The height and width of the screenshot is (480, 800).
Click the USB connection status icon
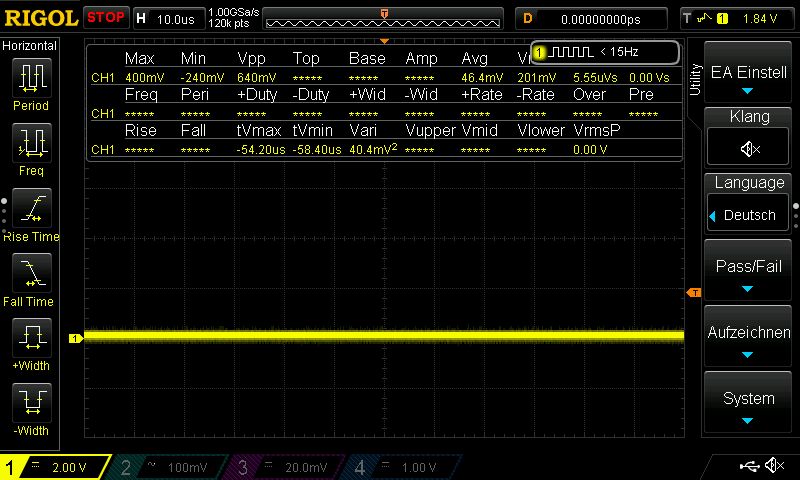748,466
